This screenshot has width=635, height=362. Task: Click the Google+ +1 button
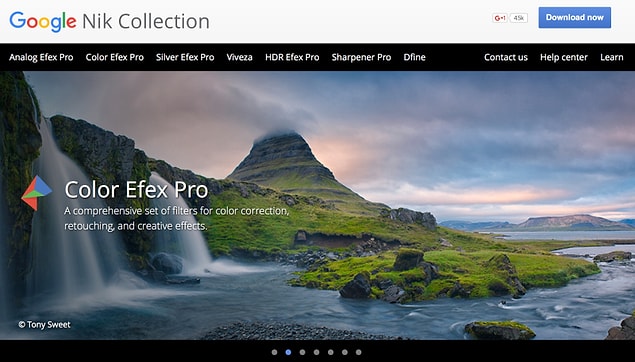coord(500,18)
